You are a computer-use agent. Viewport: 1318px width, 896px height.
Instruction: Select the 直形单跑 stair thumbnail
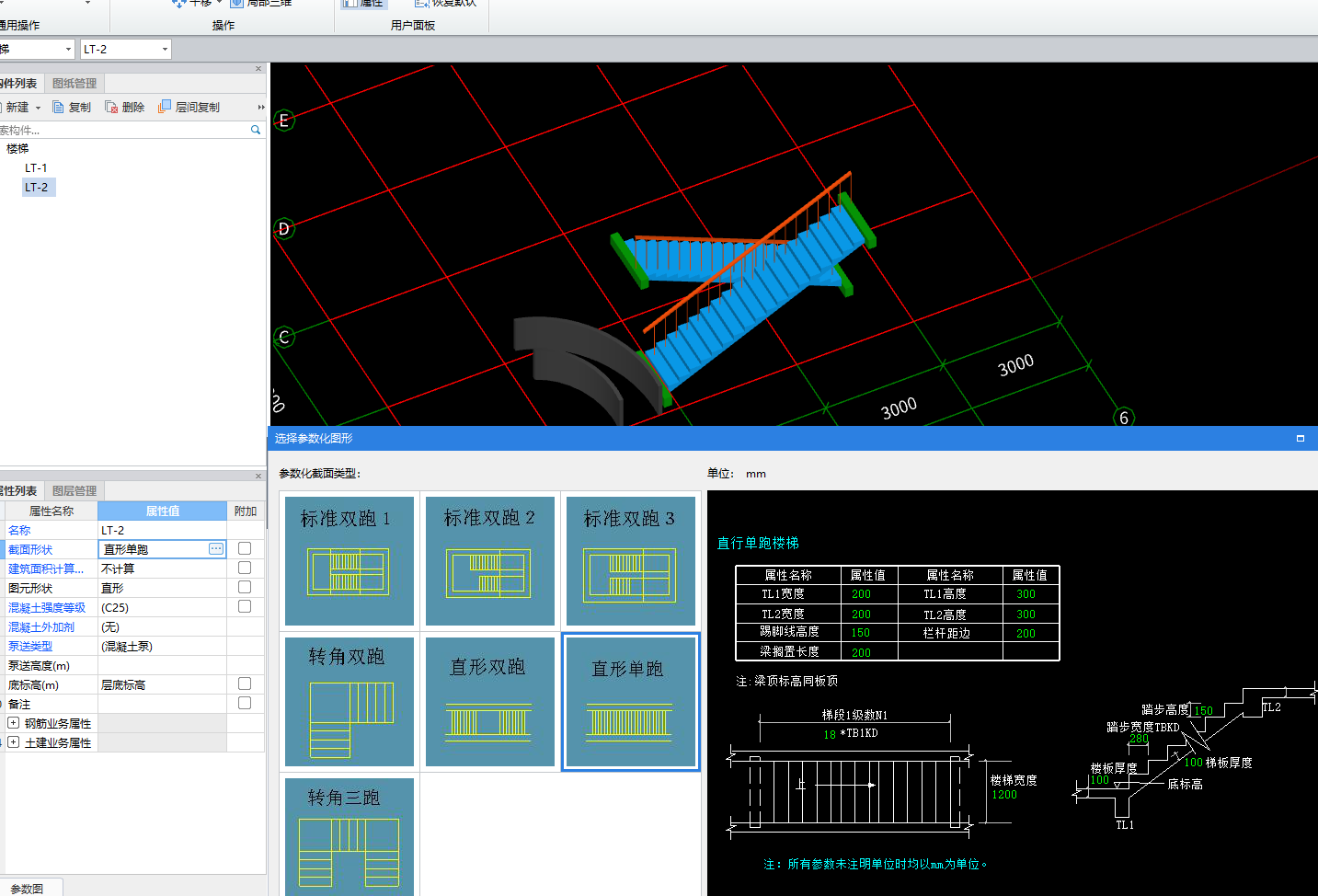click(631, 701)
